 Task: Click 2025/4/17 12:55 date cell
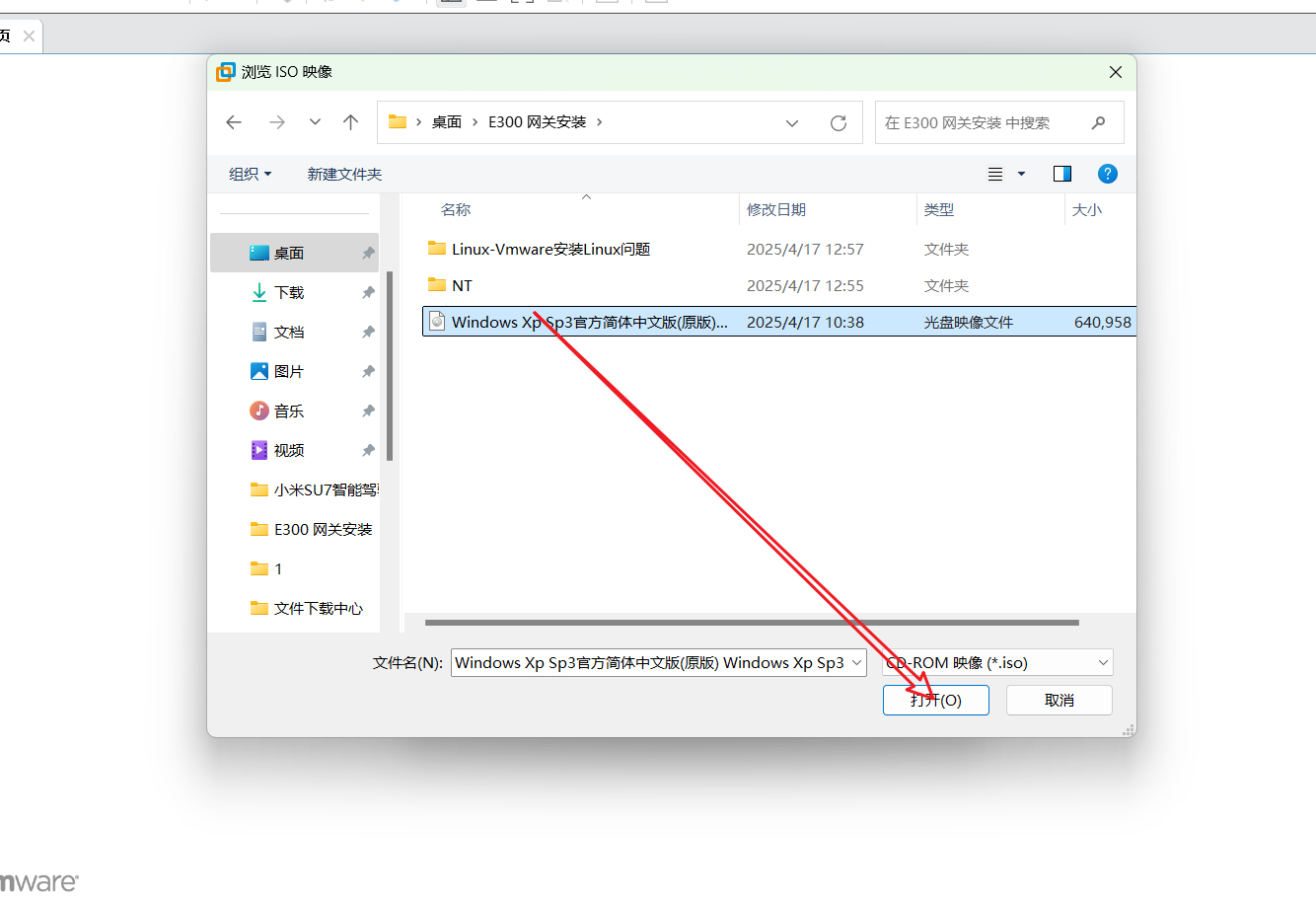[805, 285]
